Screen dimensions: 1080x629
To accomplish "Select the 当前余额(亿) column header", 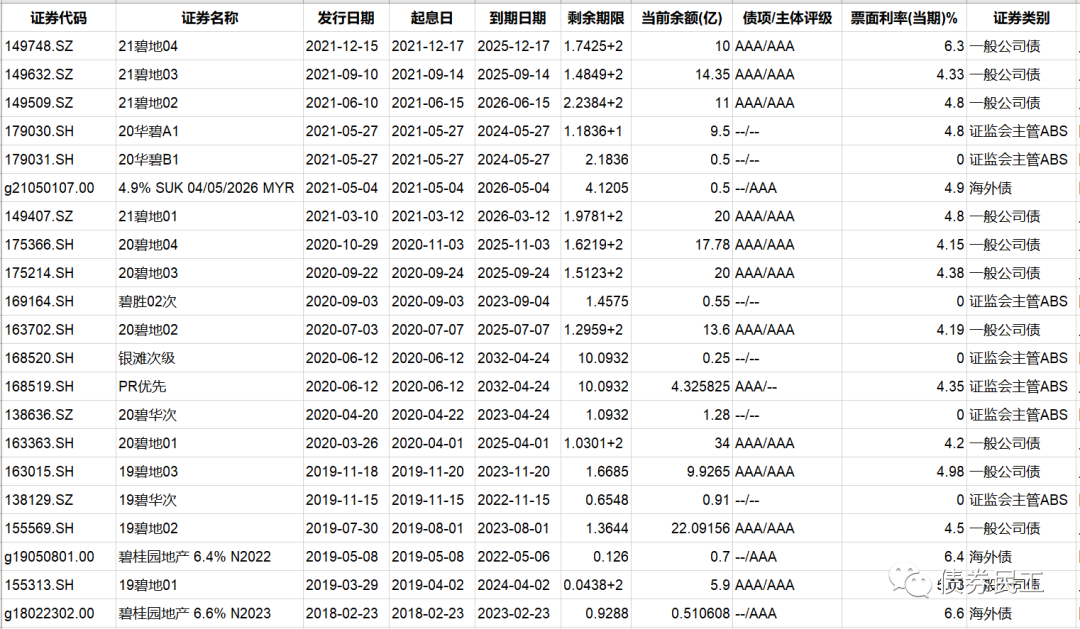I will point(684,18).
